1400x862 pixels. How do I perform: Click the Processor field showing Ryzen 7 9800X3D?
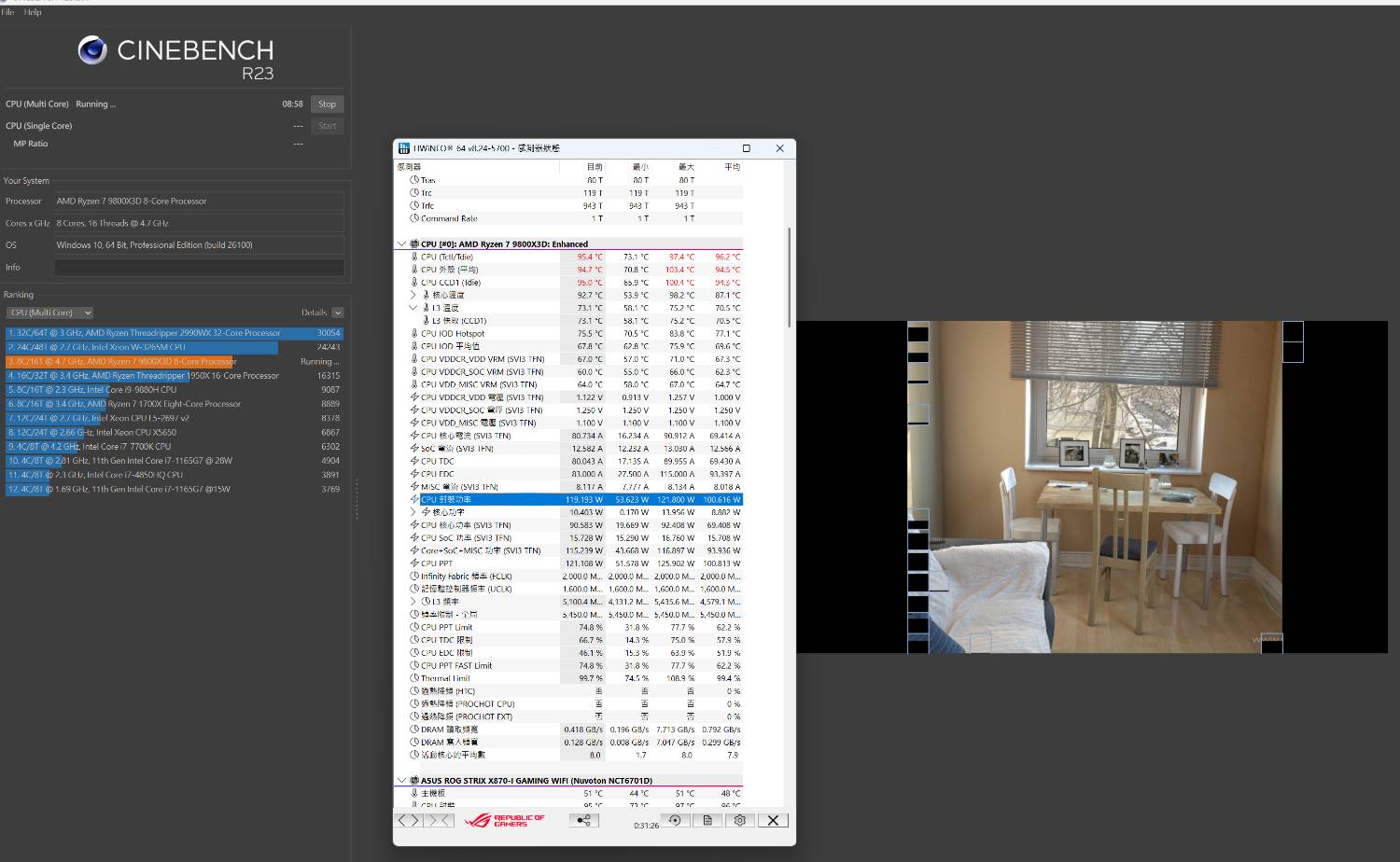click(x=199, y=202)
